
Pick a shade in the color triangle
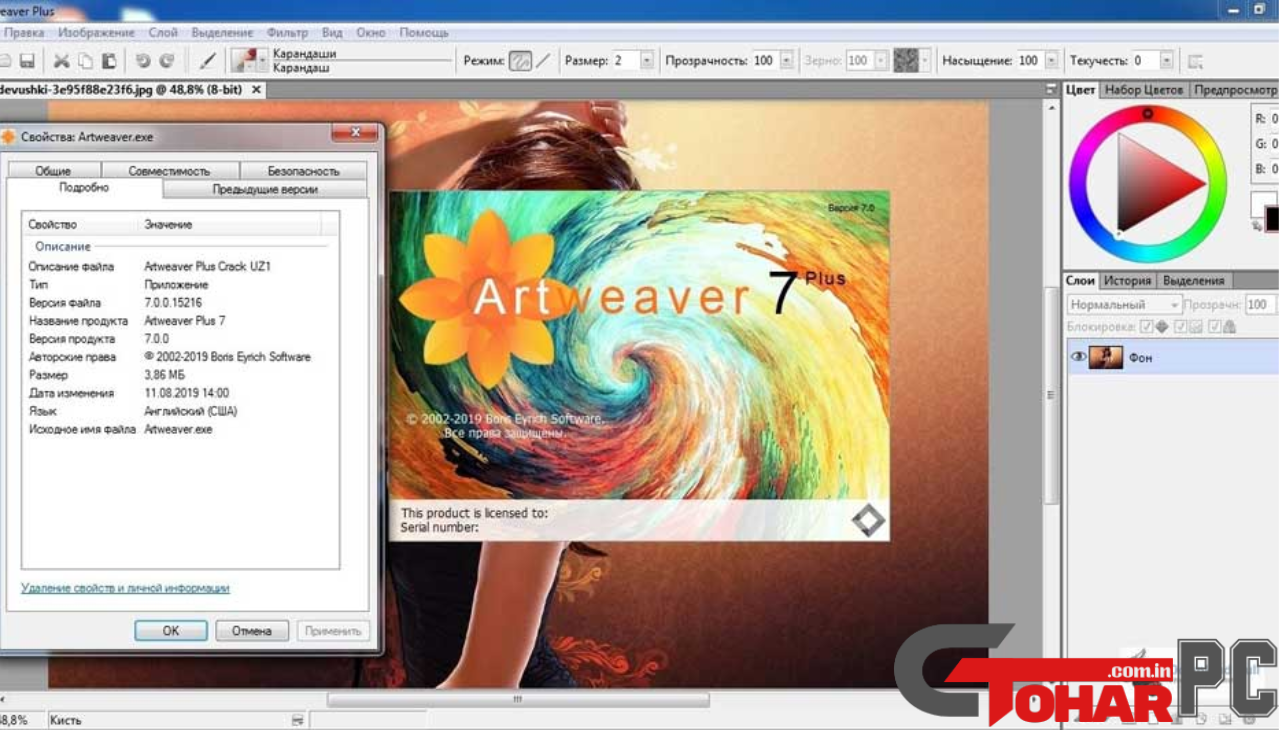1148,183
